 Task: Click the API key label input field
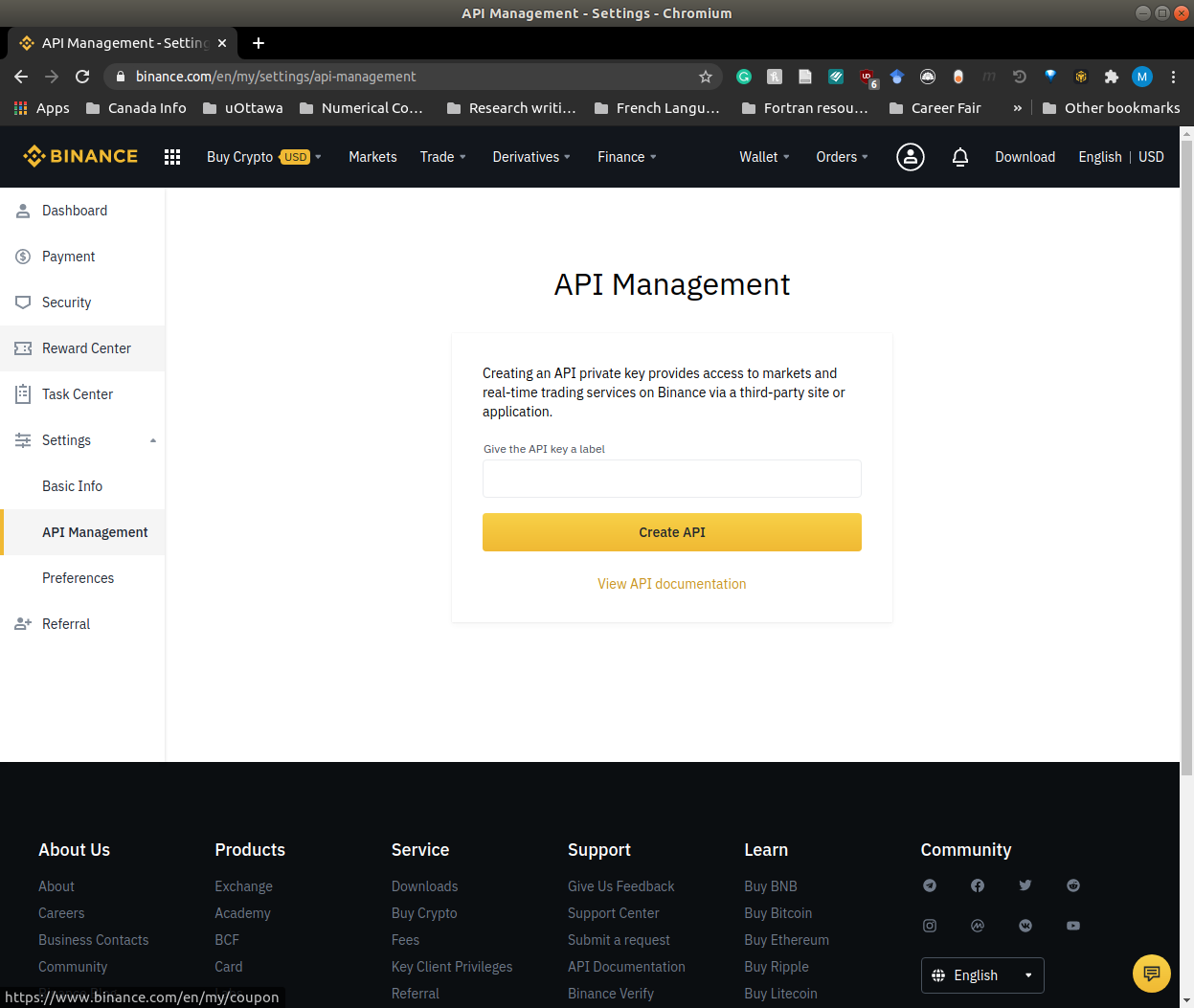(672, 479)
